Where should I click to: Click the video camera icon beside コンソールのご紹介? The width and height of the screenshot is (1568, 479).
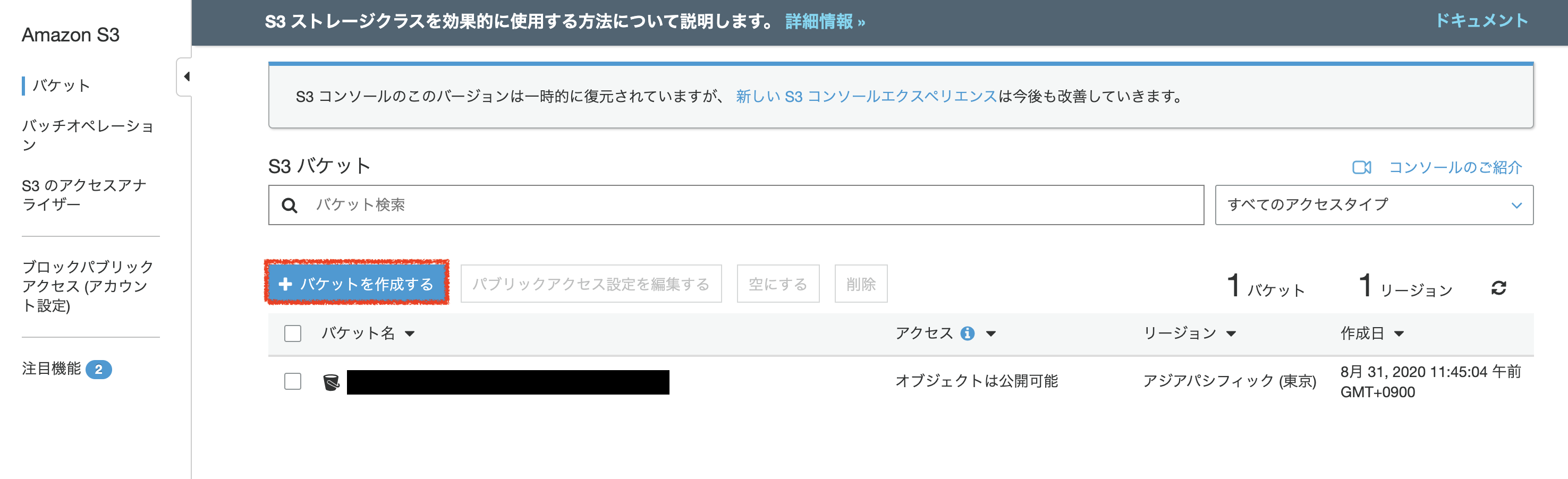[1361, 167]
